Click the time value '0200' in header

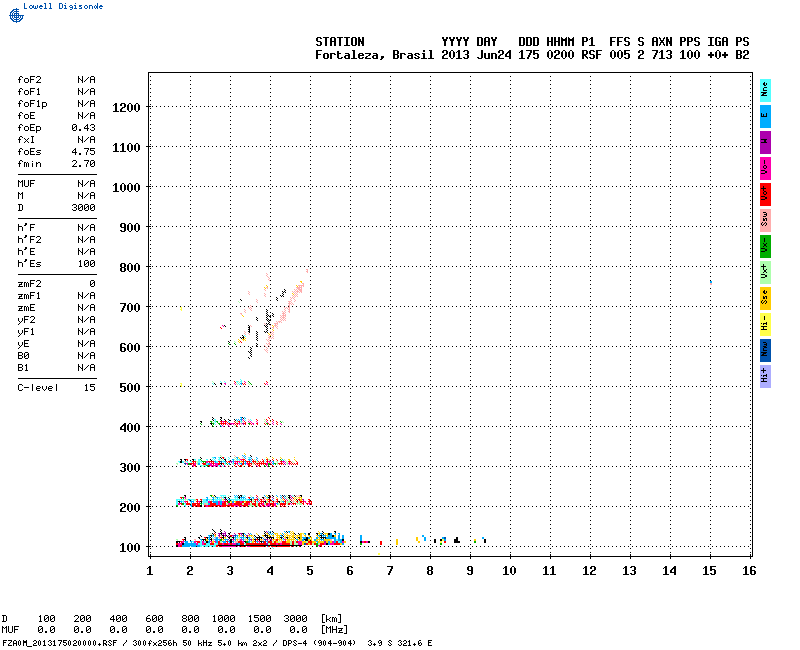coord(560,55)
